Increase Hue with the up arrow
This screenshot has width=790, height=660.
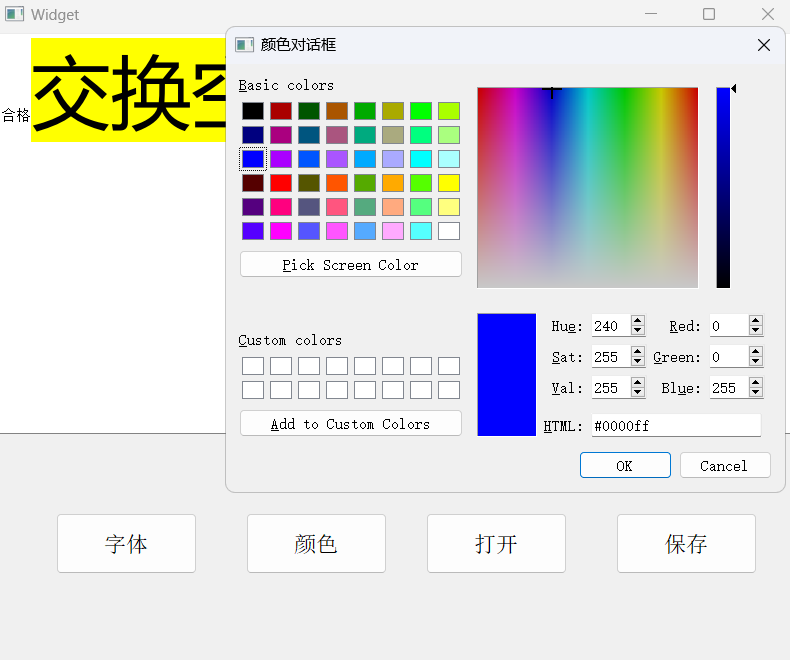638,321
